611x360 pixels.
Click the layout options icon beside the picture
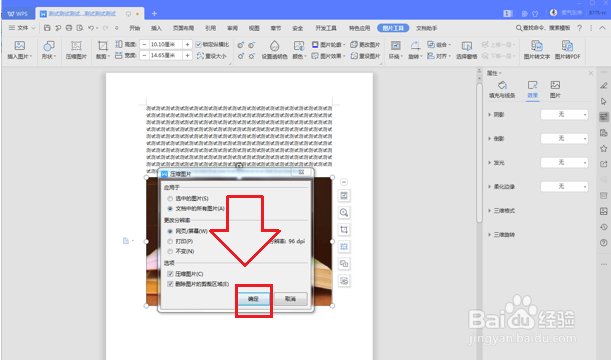[x=344, y=195]
